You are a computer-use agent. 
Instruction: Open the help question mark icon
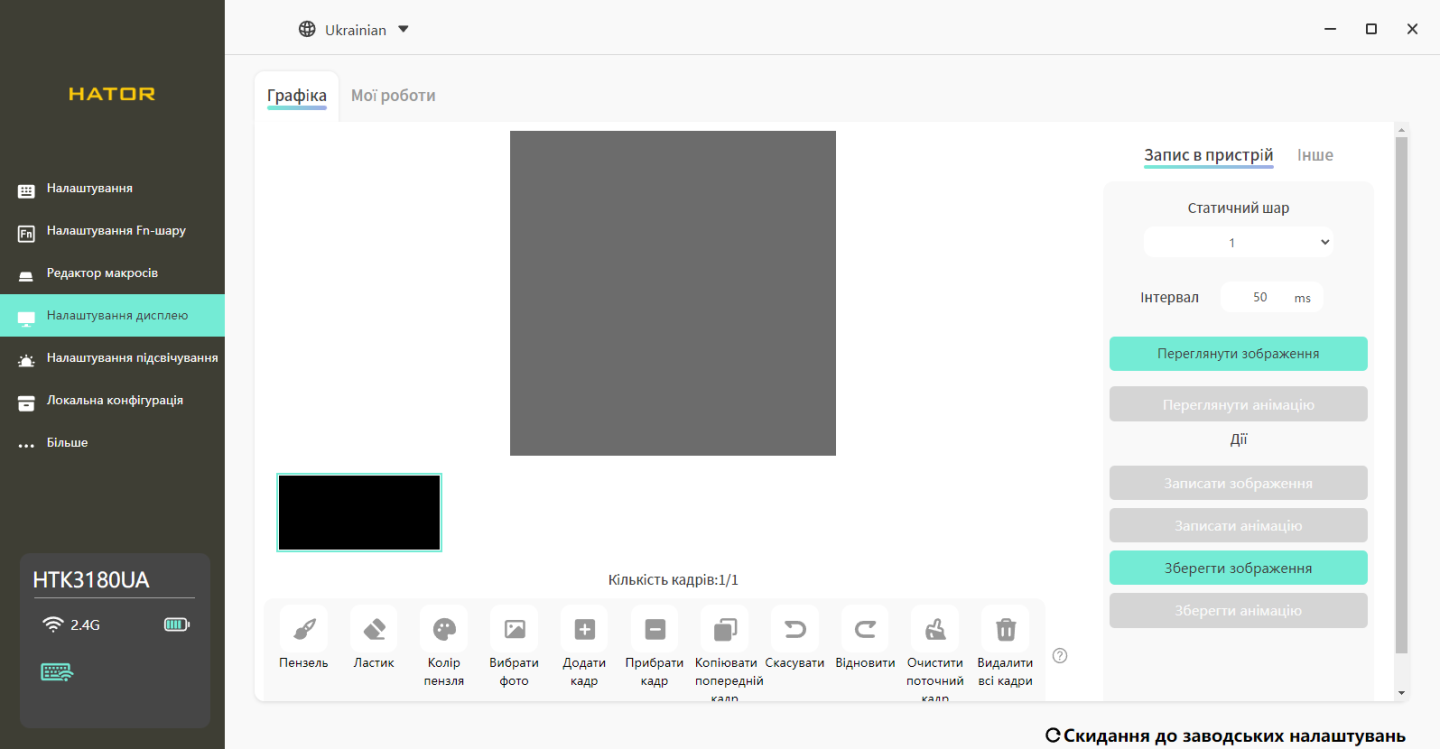(x=1060, y=656)
